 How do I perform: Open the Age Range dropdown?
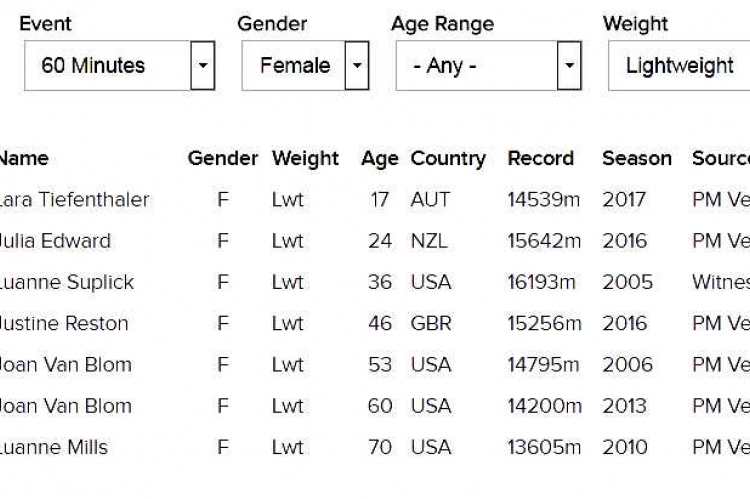pyautogui.click(x=475, y=66)
